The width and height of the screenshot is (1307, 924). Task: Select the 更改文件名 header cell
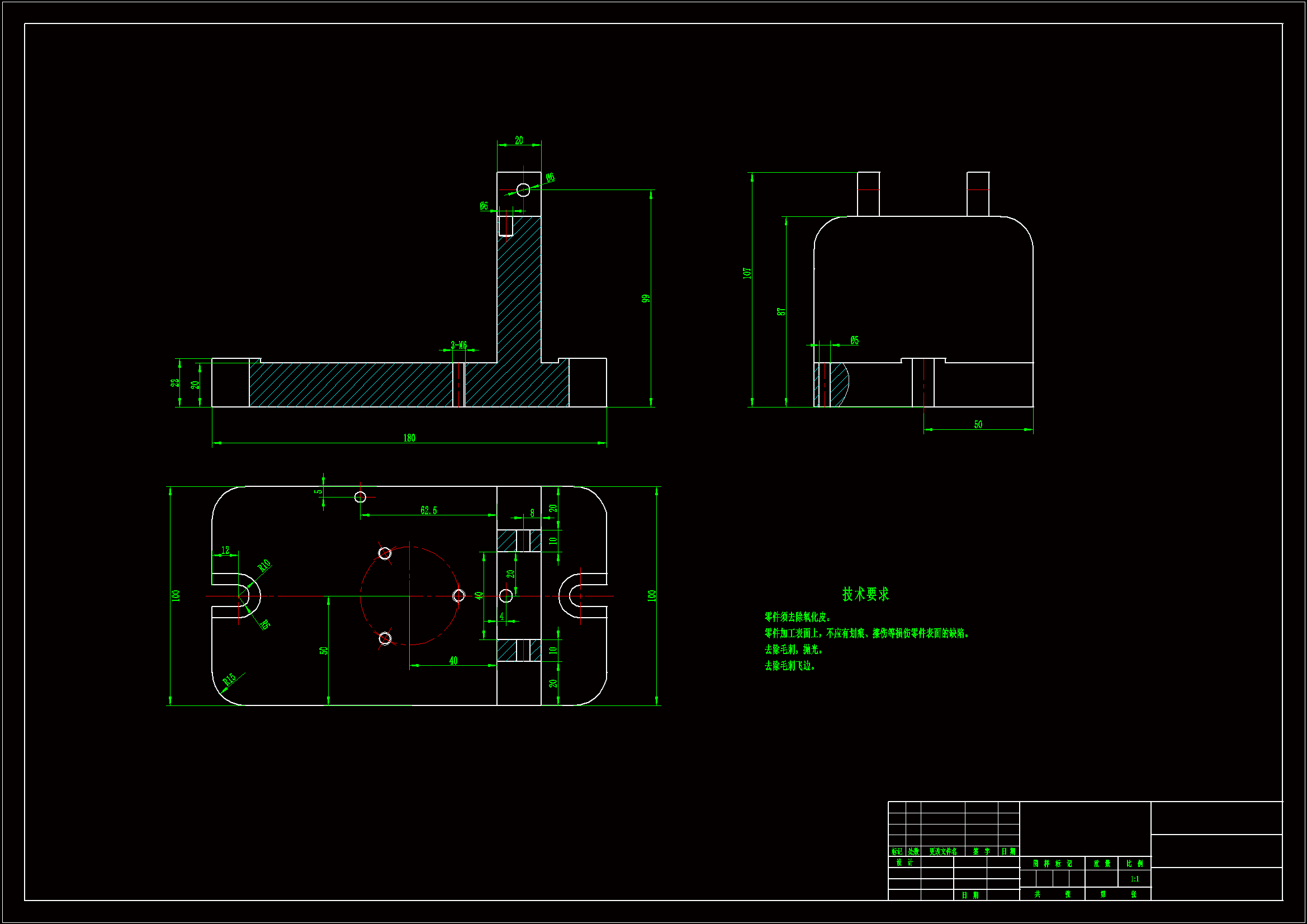coord(943,852)
